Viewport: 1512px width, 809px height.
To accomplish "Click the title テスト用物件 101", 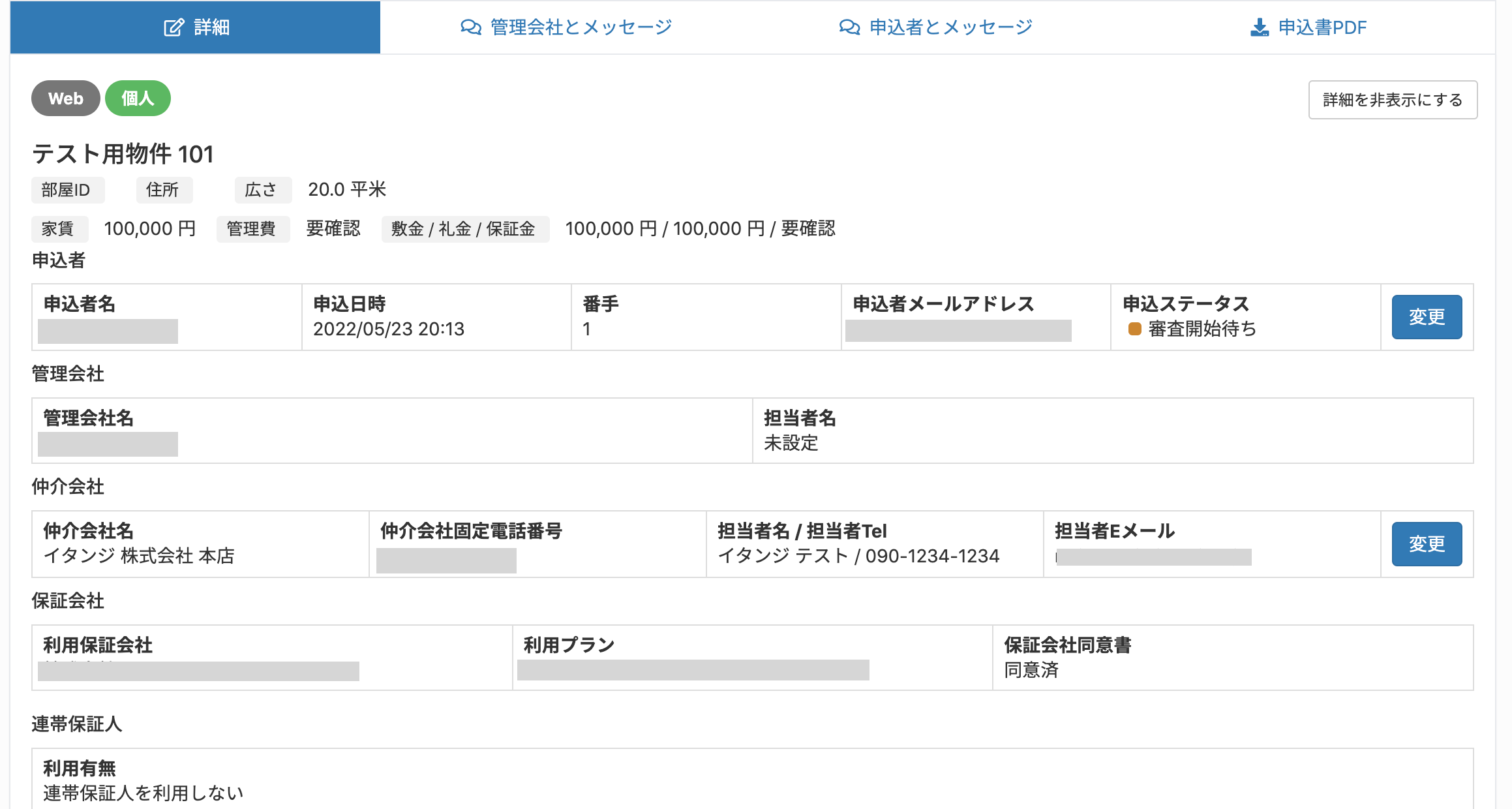I will (123, 154).
